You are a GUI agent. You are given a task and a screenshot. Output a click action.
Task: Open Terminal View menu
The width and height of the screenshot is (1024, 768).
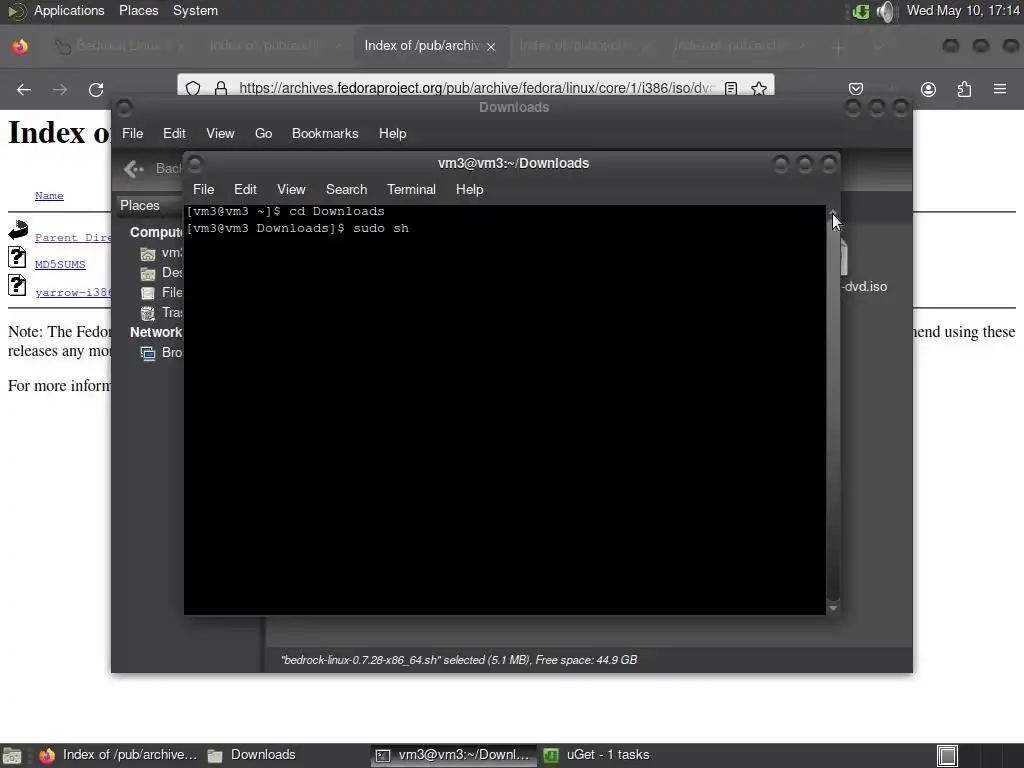coord(291,189)
